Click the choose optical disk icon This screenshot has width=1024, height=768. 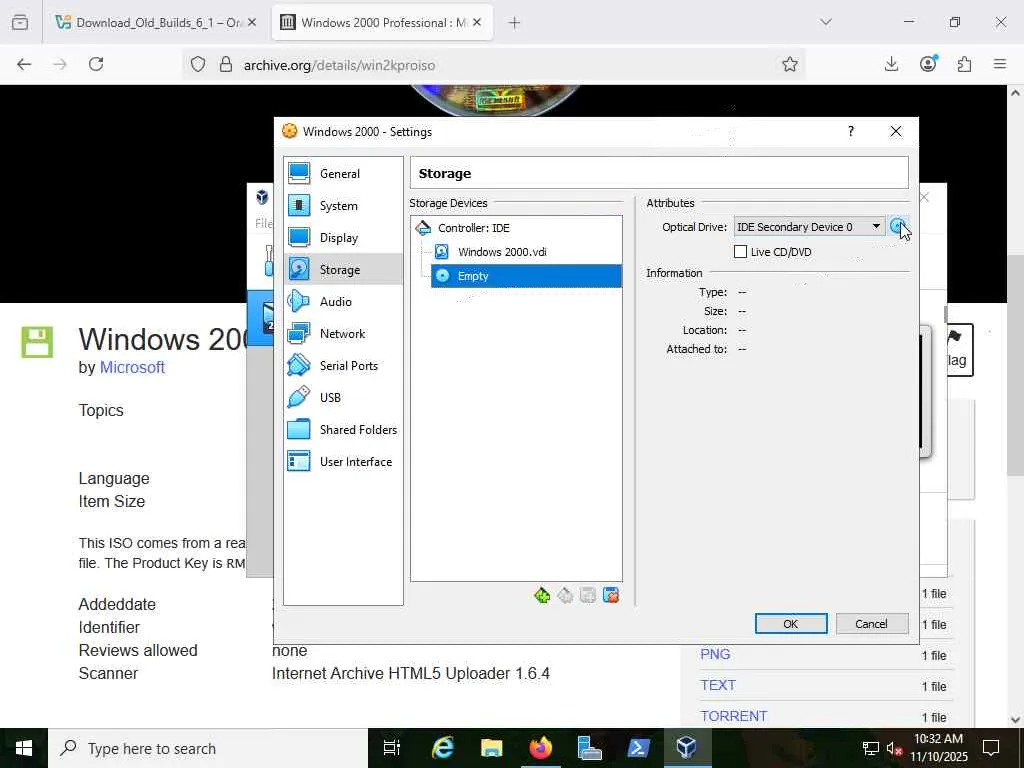898,227
